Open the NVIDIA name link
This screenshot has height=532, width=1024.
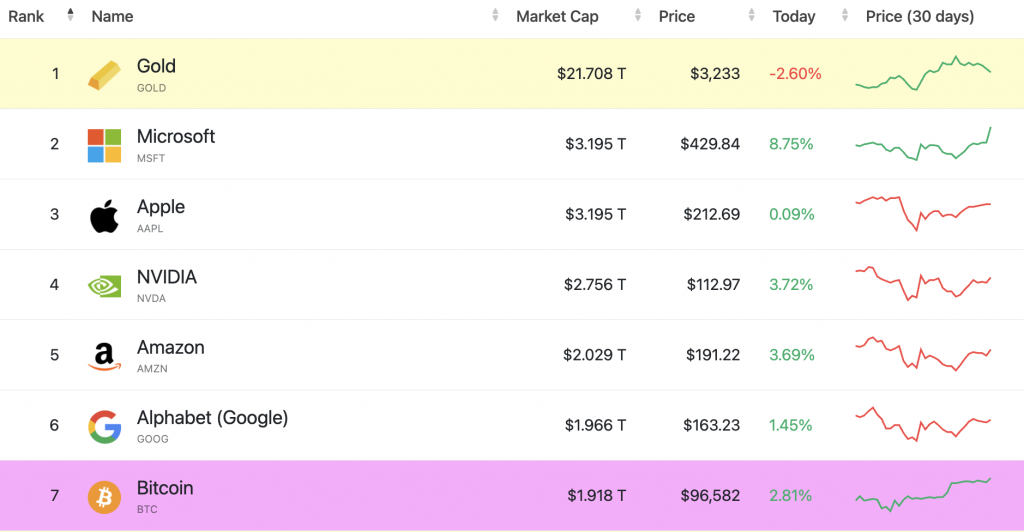[167, 277]
